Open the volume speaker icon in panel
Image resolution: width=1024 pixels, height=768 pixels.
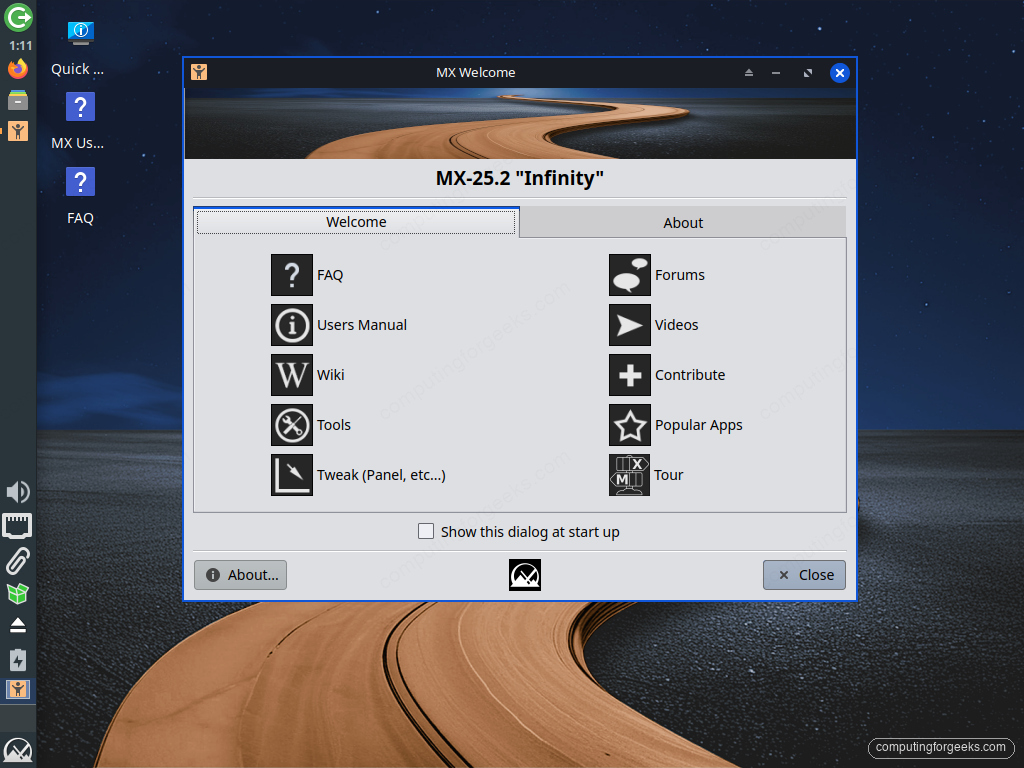coord(18,491)
